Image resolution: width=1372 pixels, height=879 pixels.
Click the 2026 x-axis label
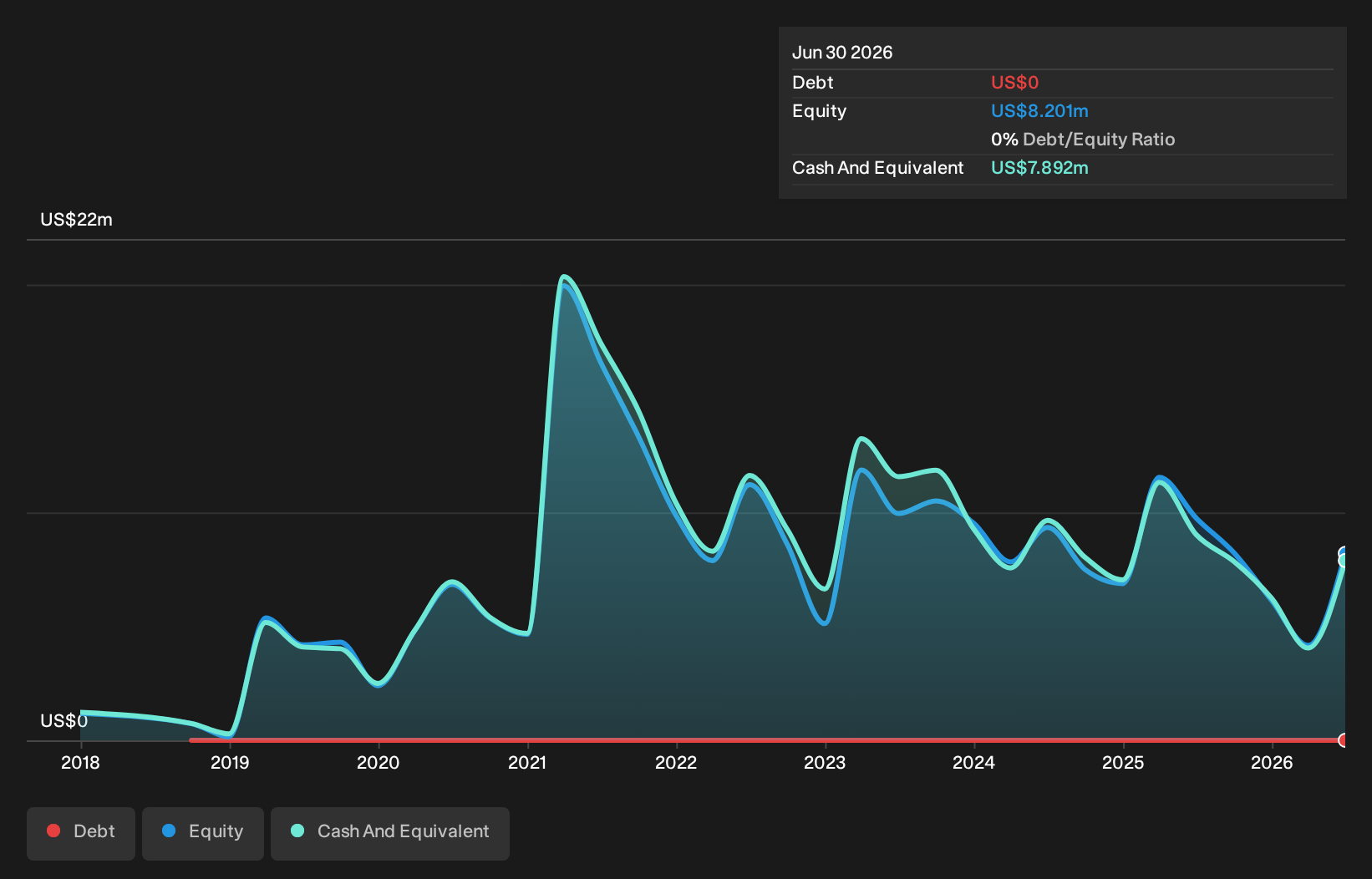pyautogui.click(x=1272, y=762)
